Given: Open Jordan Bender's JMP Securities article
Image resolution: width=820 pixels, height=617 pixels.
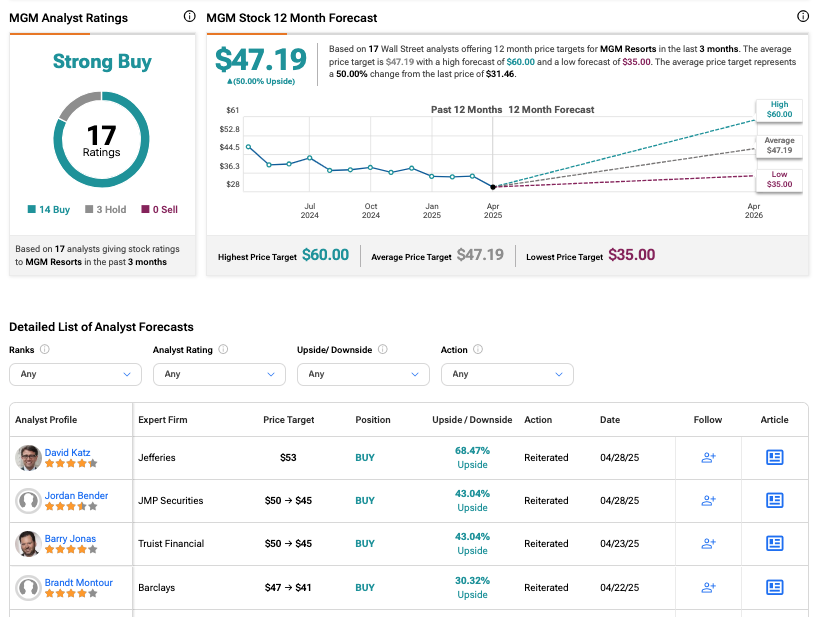Looking at the screenshot, I should click(775, 500).
